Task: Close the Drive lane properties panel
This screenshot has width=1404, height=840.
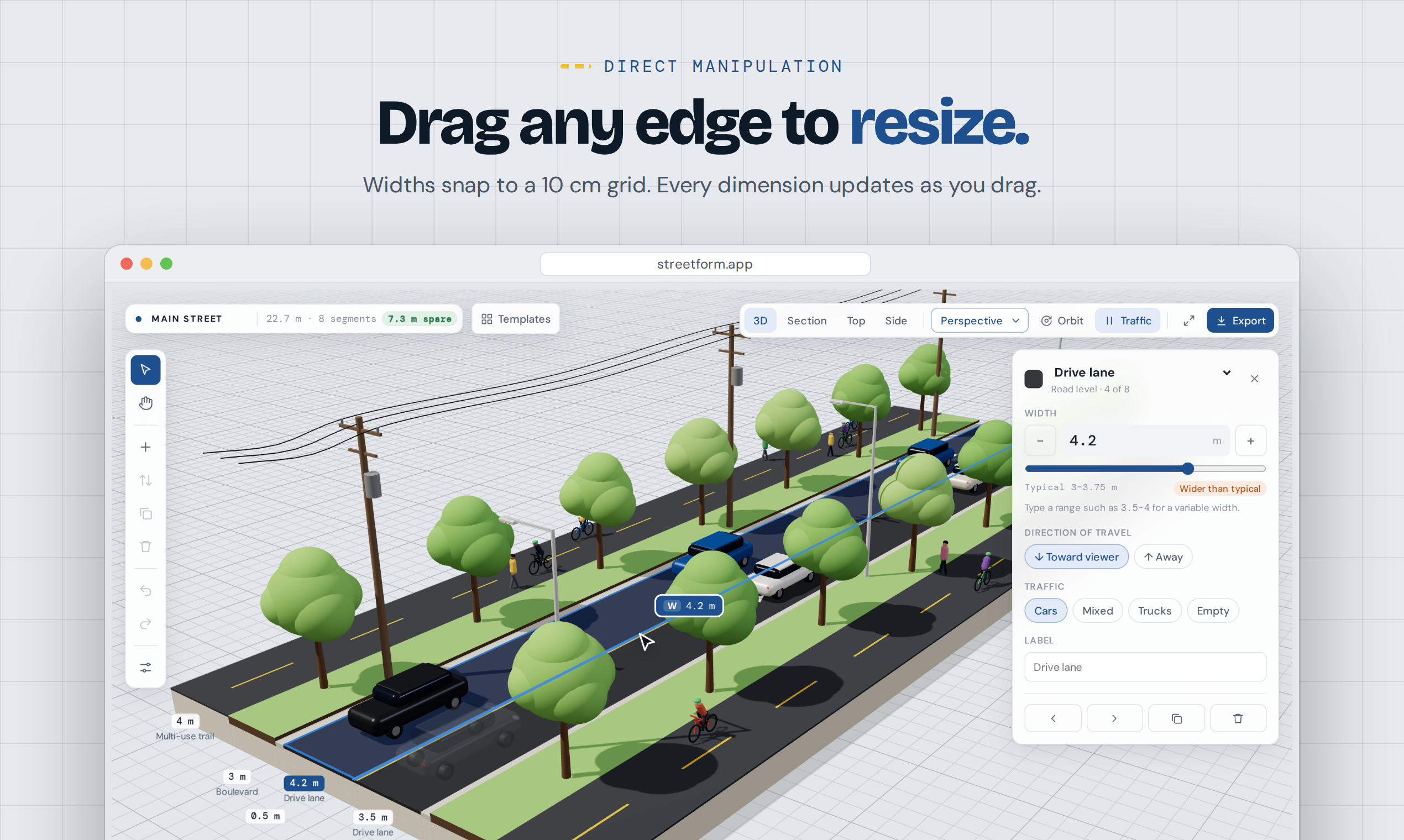Action: click(x=1255, y=379)
